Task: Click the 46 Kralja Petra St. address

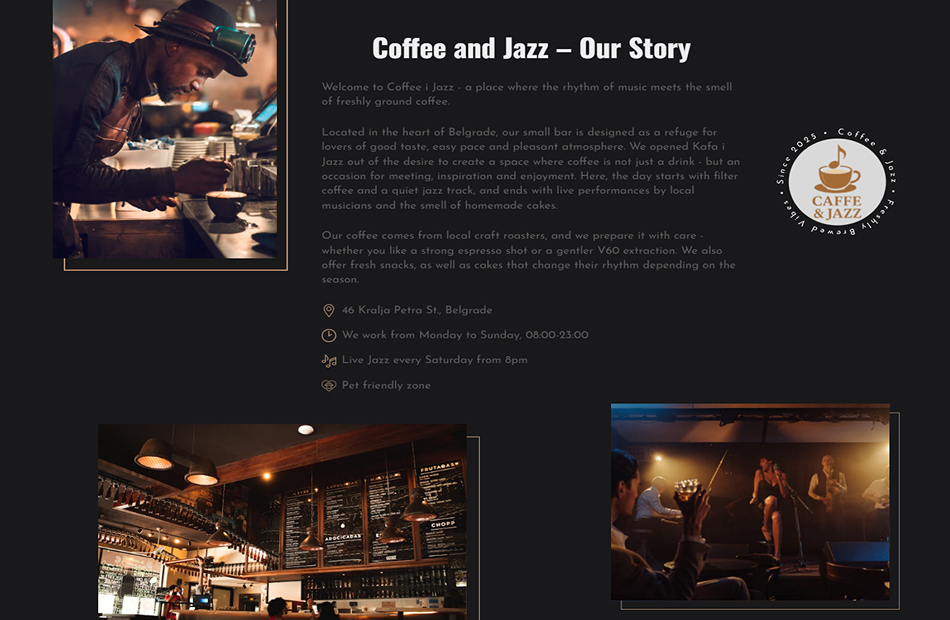Action: click(417, 310)
